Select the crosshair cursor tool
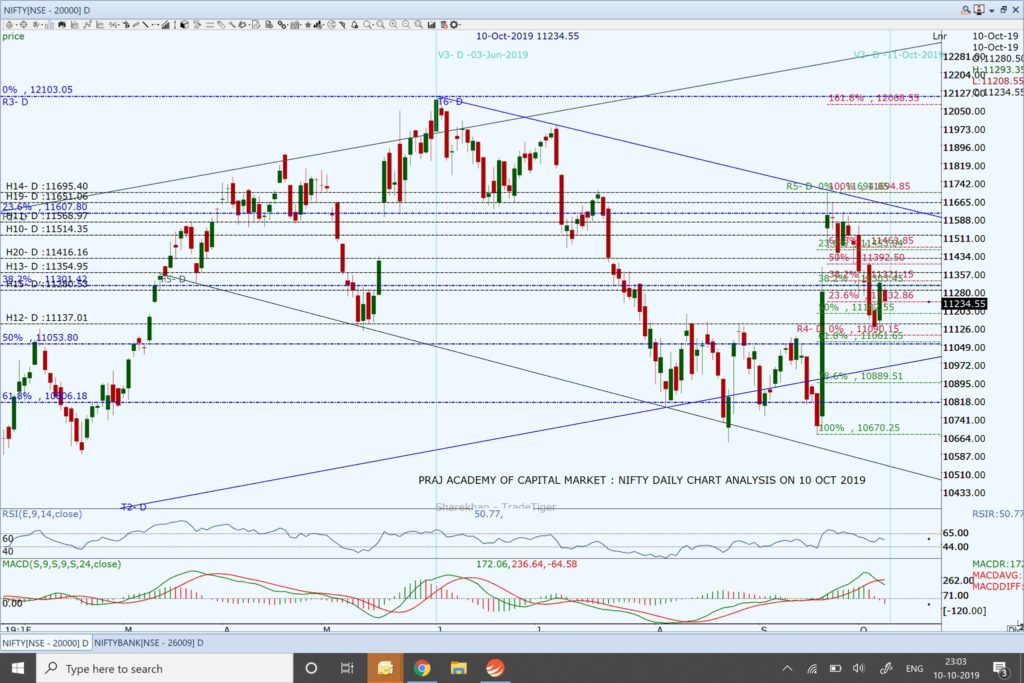 (24, 25)
